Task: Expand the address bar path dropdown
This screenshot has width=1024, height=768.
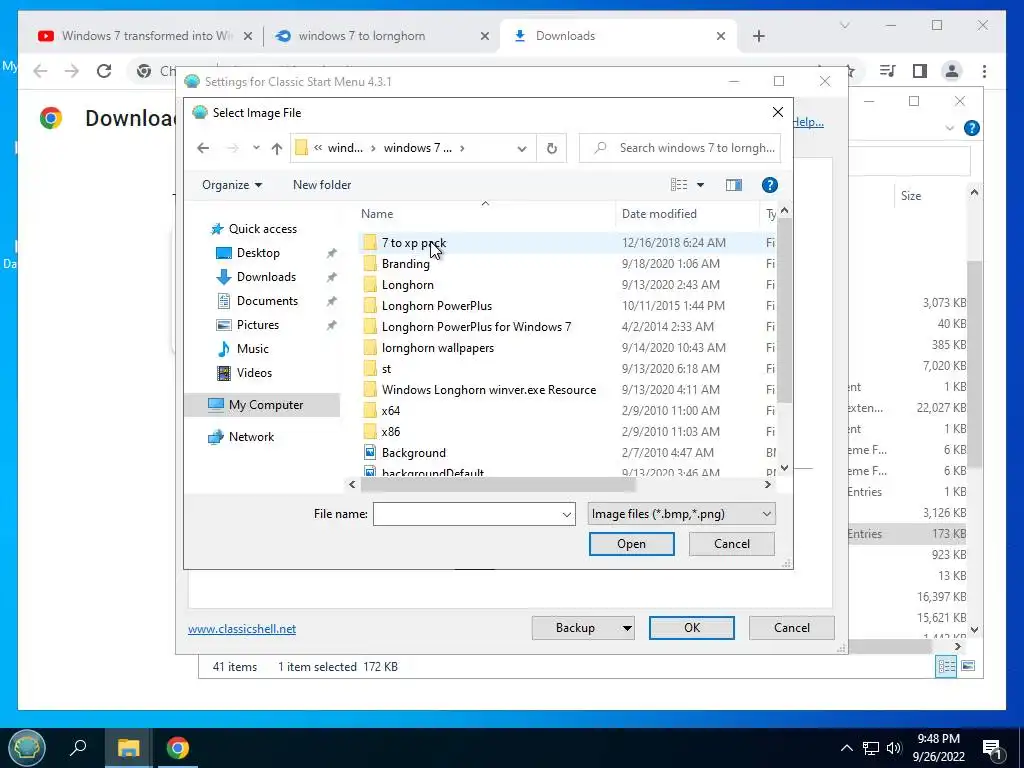Action: pyautogui.click(x=522, y=148)
